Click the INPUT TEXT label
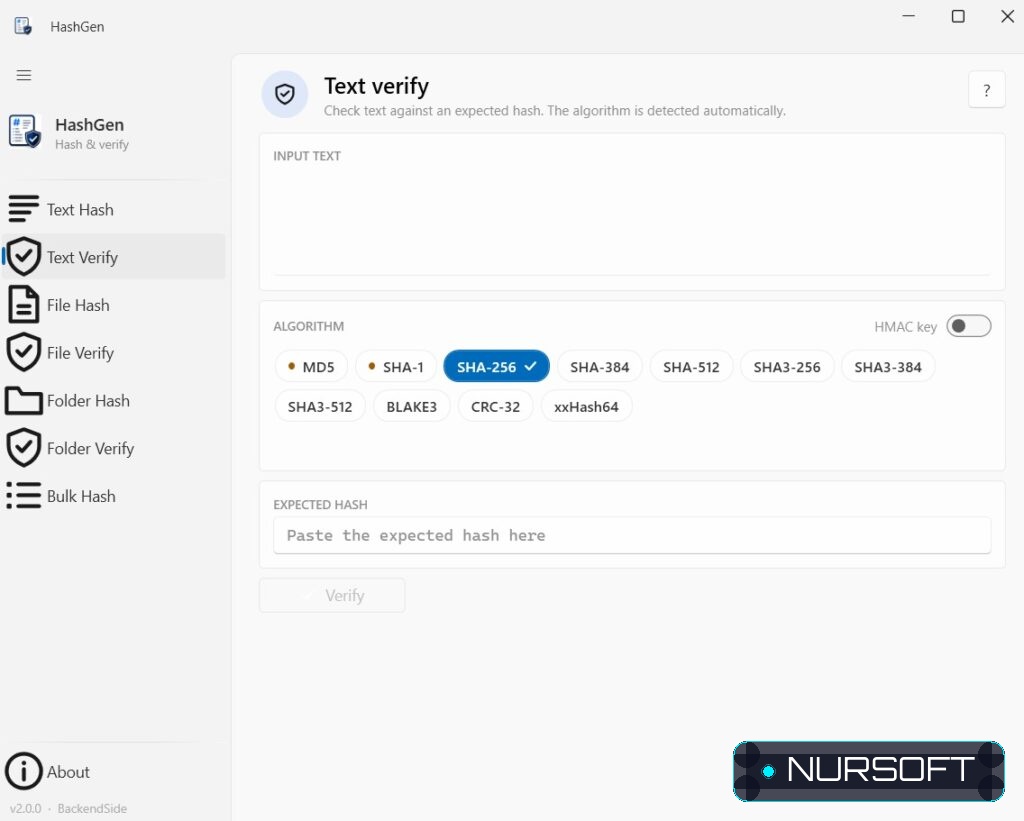The width and height of the screenshot is (1024, 821). coord(307,156)
